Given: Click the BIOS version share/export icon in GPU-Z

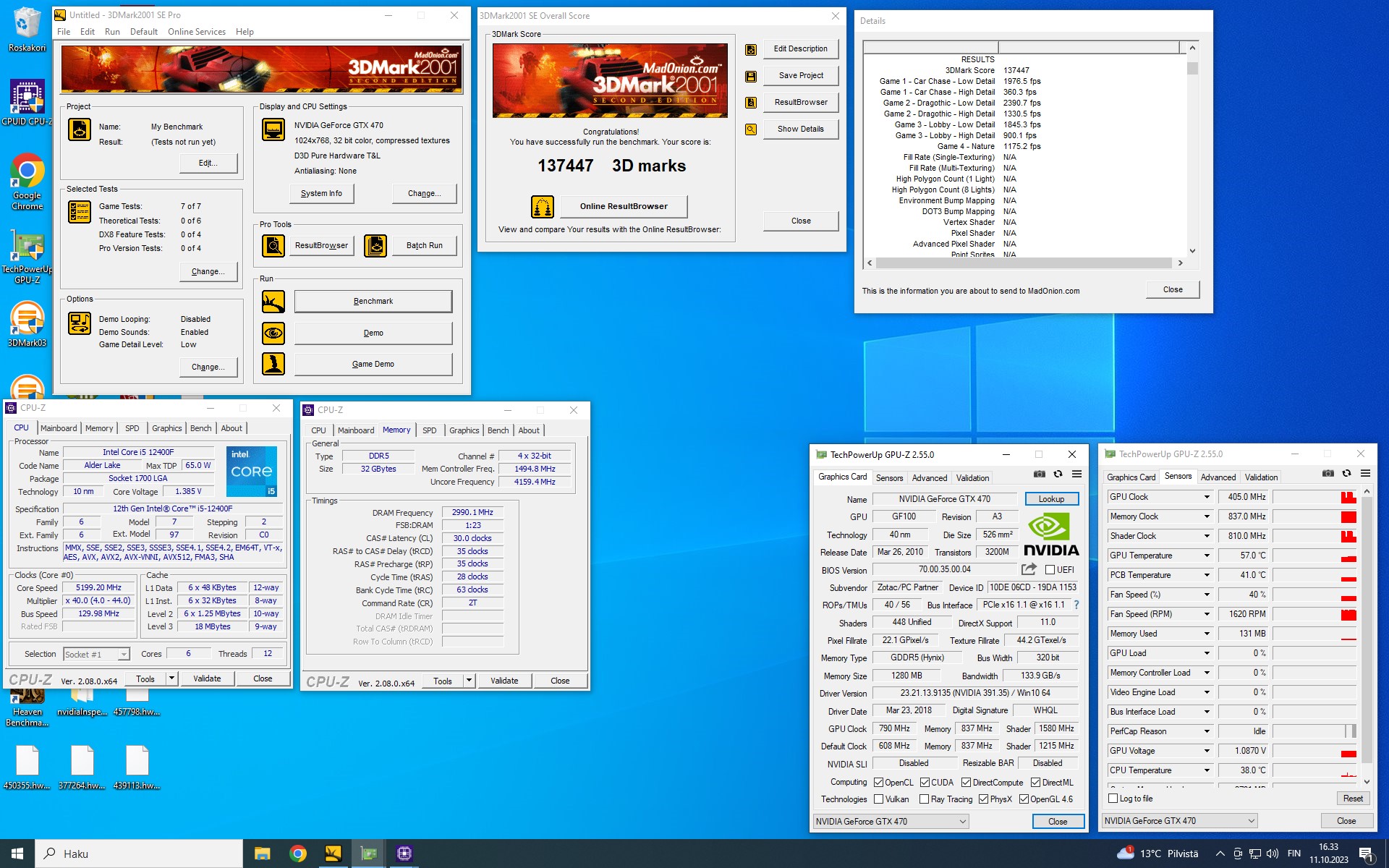Looking at the screenshot, I should click(1029, 569).
